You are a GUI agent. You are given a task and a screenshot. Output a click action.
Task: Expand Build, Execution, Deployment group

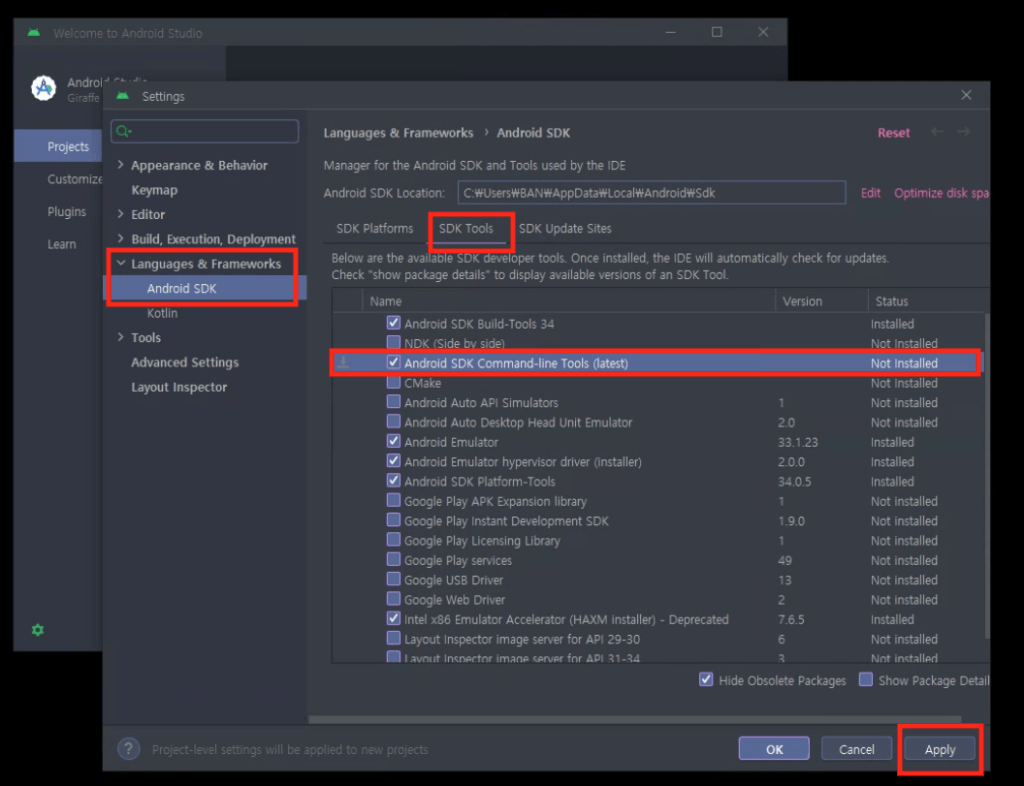(x=121, y=238)
